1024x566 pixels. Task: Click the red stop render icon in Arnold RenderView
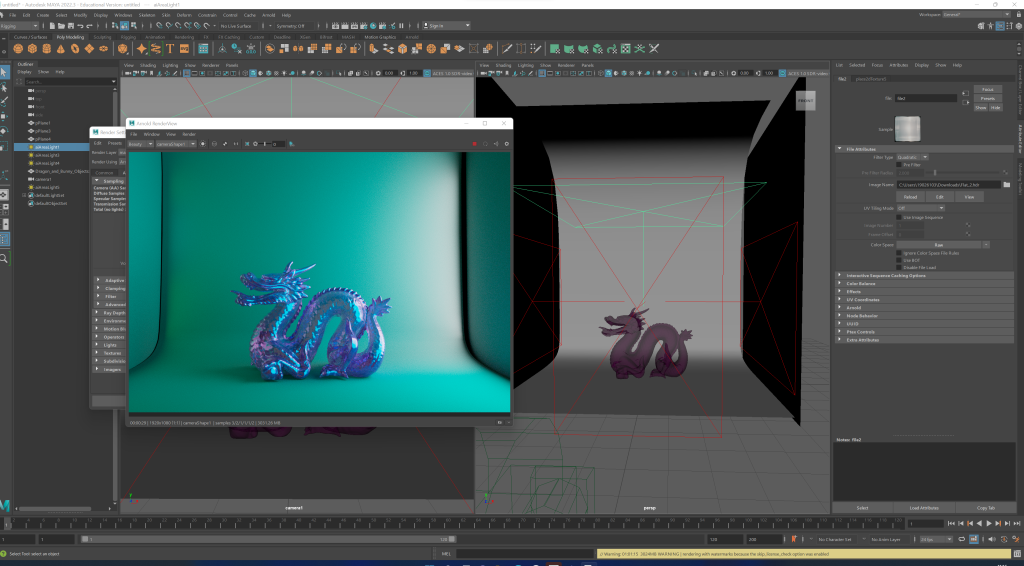click(474, 144)
